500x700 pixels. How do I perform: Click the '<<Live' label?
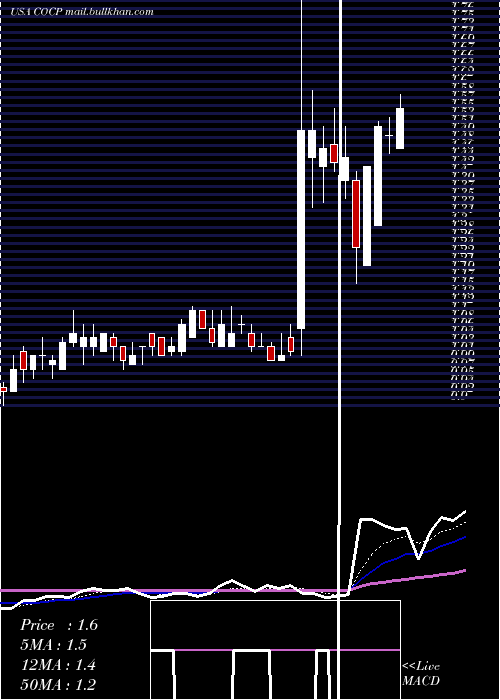421,667
